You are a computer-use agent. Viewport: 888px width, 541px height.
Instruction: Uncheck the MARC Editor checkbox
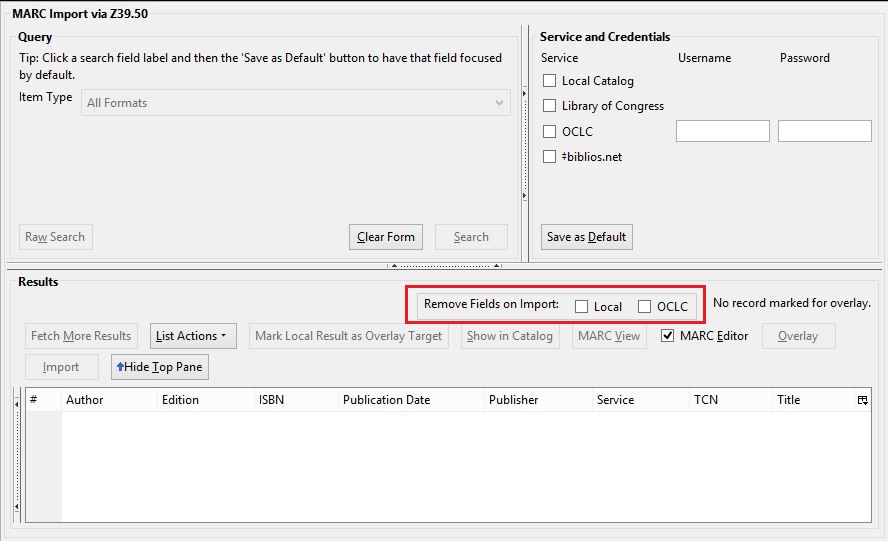point(668,336)
